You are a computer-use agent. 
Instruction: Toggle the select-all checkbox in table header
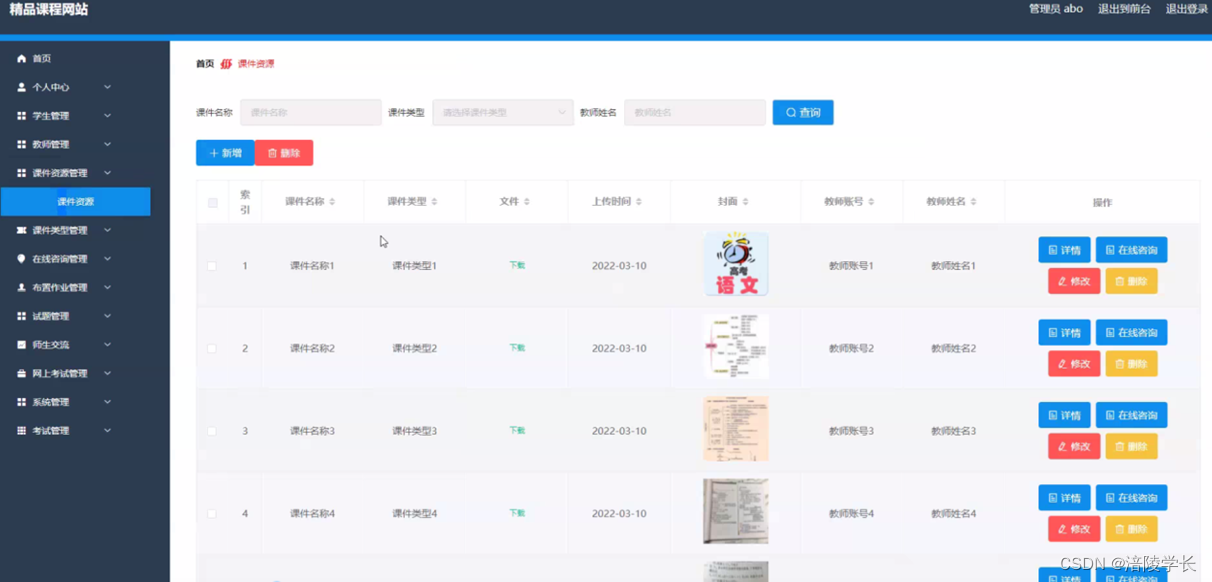212,203
